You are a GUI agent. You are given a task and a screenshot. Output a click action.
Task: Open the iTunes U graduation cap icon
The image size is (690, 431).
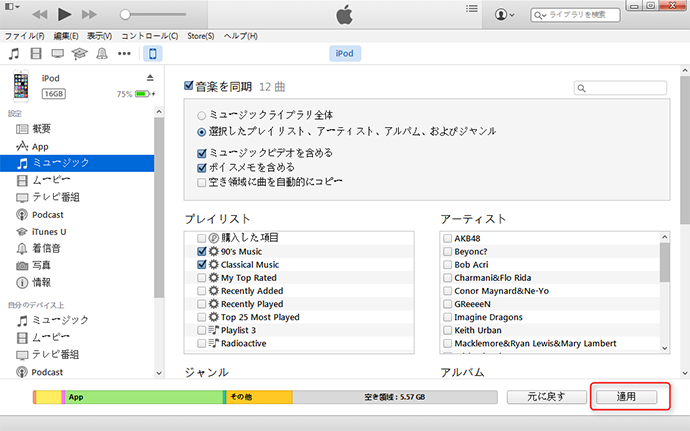(x=80, y=54)
